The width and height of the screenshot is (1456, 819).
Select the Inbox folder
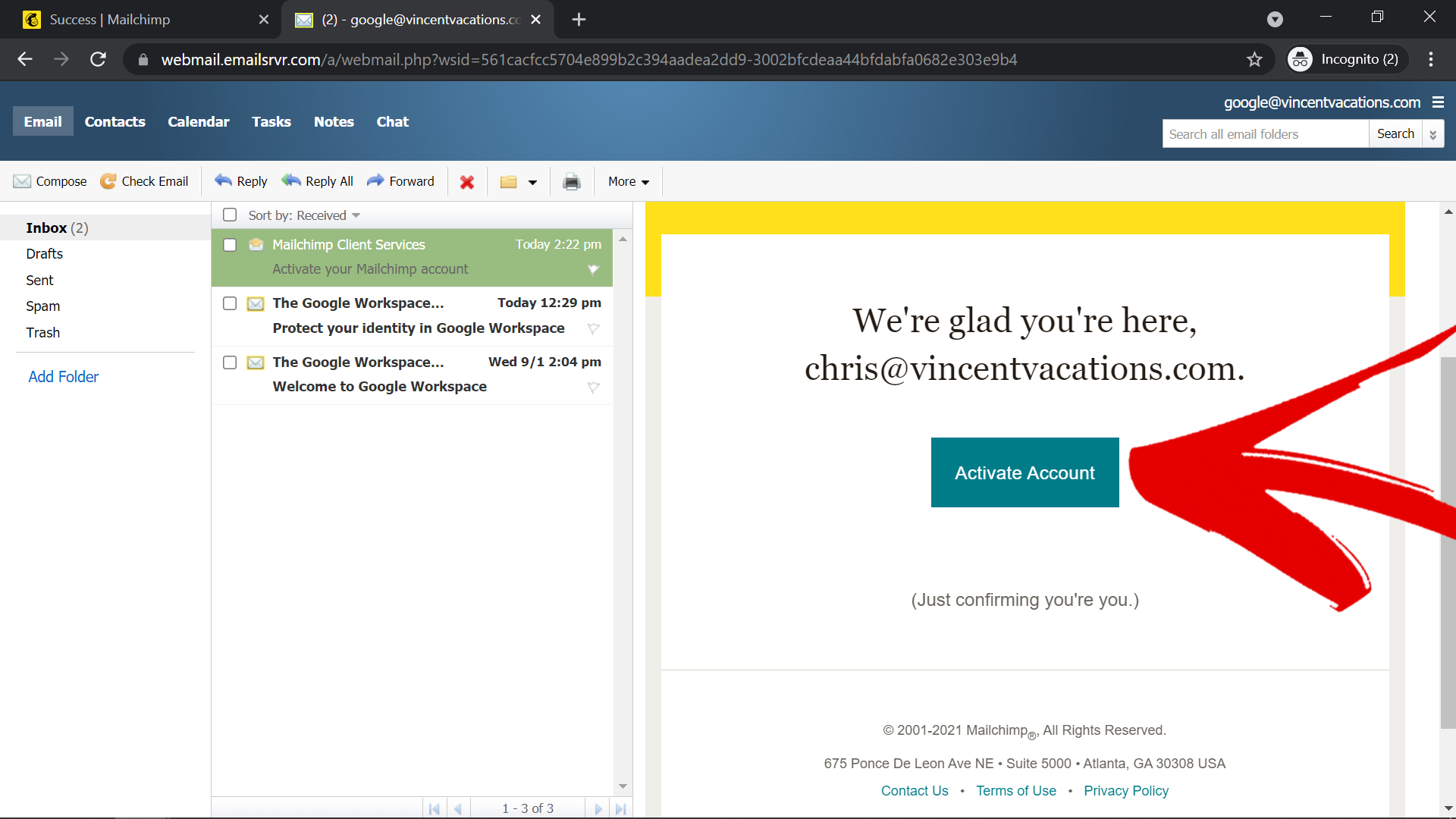coord(105,227)
